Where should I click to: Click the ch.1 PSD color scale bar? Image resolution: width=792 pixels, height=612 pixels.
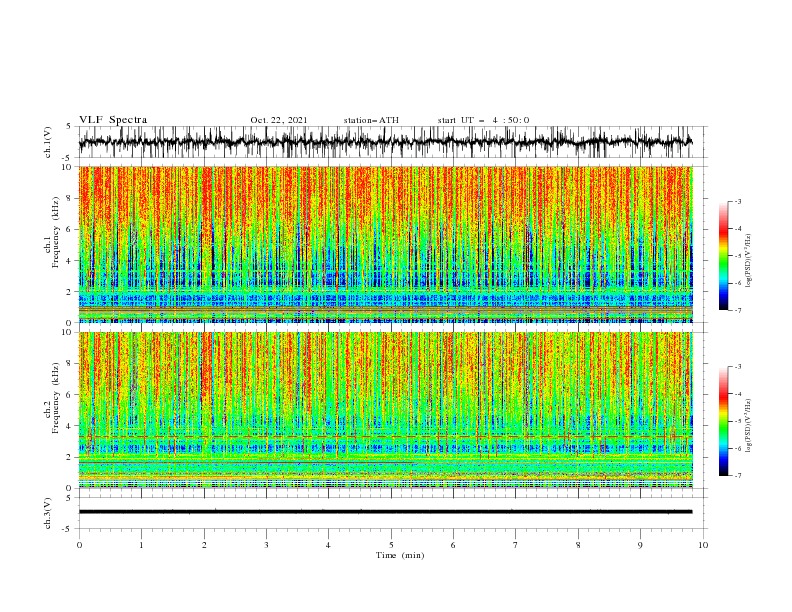click(x=723, y=255)
